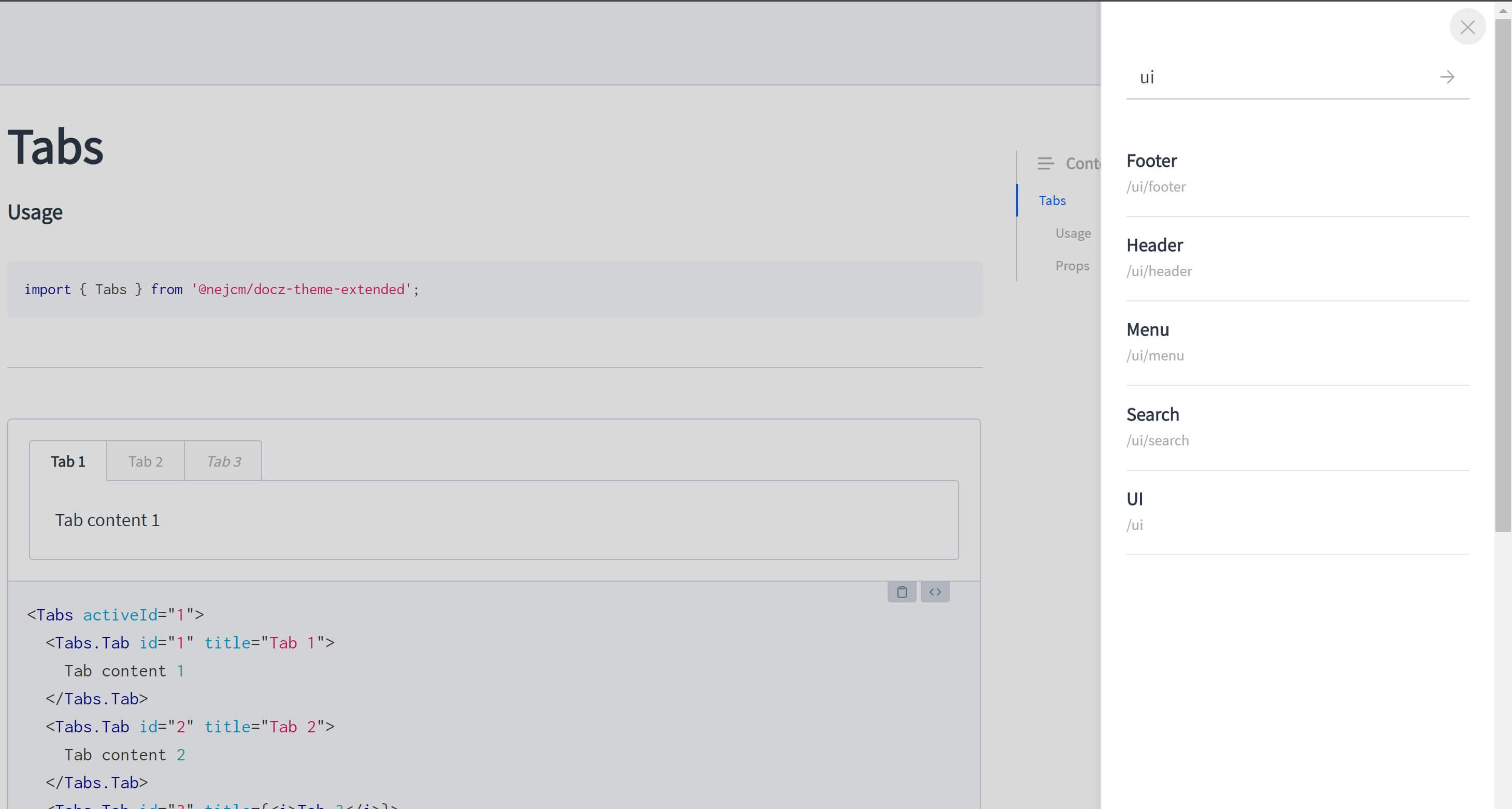Select the Tab 1 tab
Screen dimensions: 1512x809
click(x=68, y=461)
